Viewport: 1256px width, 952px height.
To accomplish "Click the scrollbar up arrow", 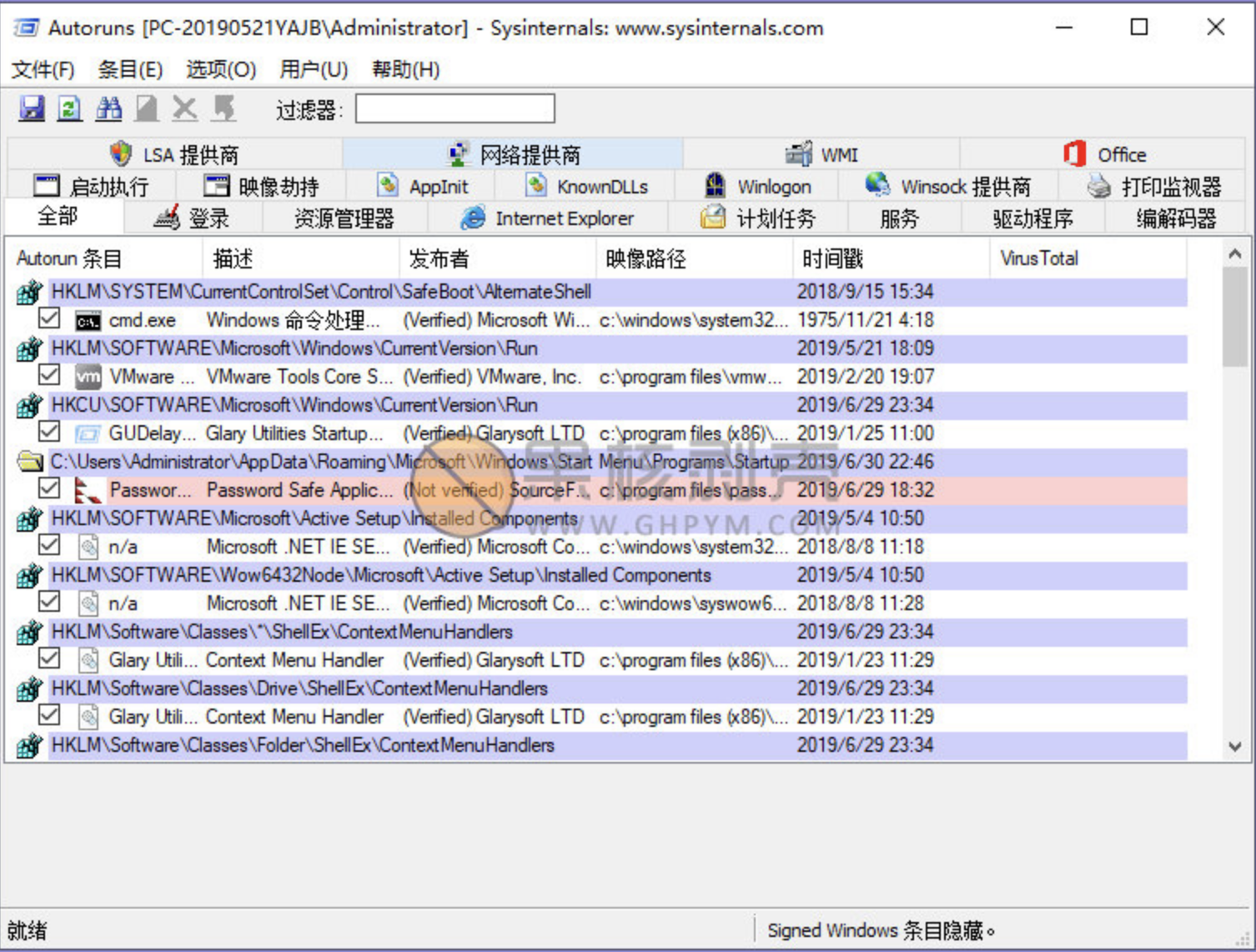I will pos(1235,253).
